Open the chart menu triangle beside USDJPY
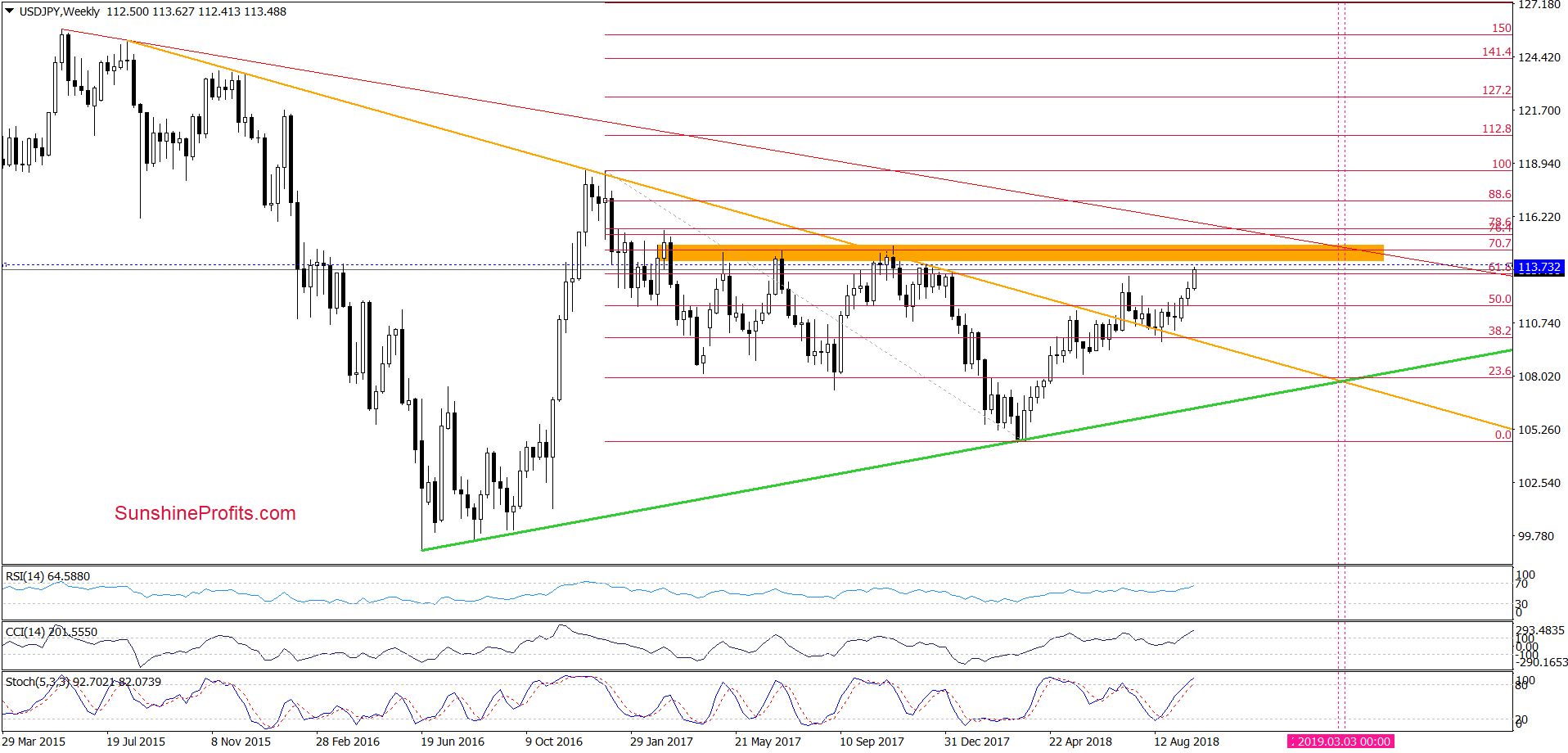Screen dimensions: 1568x753 click(9, 11)
